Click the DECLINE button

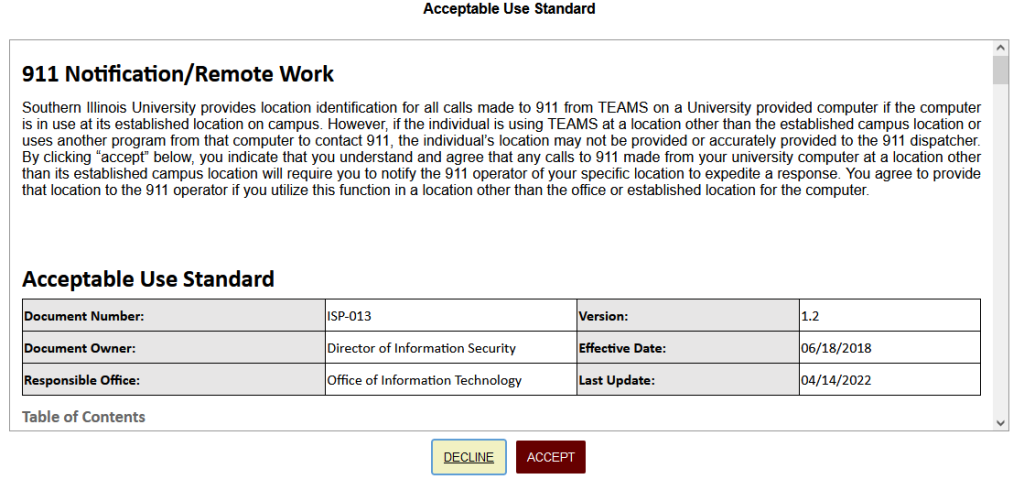pyautogui.click(x=468, y=457)
